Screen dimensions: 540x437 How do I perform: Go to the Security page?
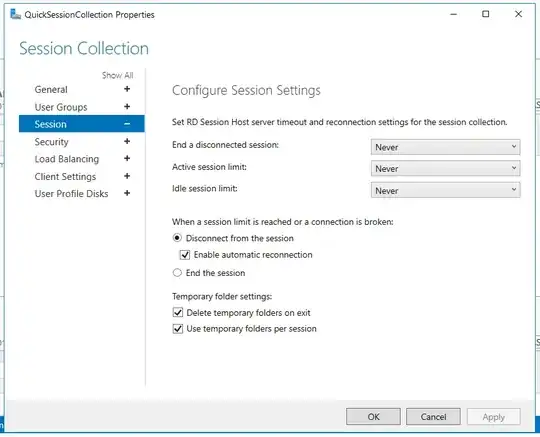coord(52,142)
